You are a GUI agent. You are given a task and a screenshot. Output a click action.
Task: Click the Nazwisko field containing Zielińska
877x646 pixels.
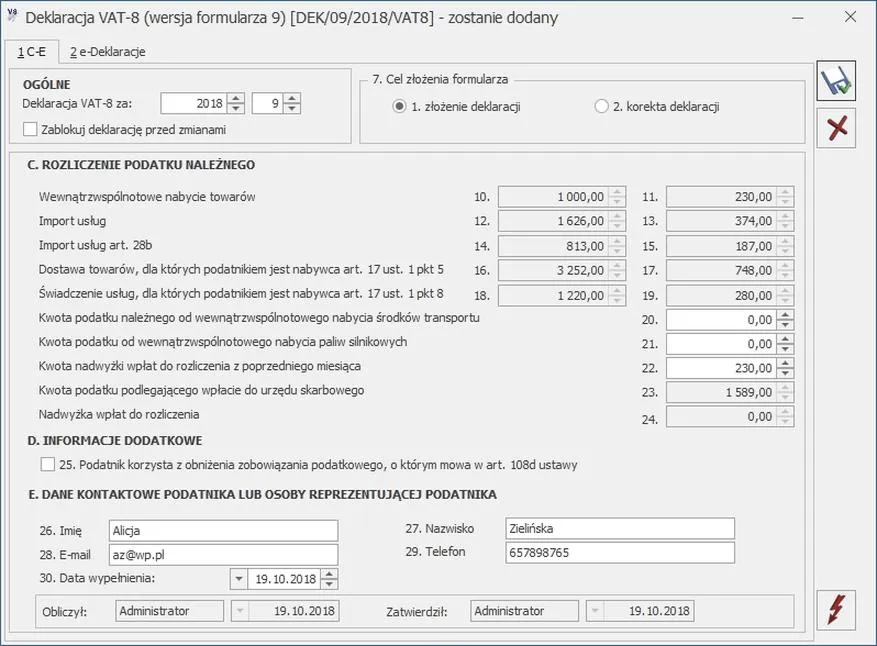coord(620,529)
